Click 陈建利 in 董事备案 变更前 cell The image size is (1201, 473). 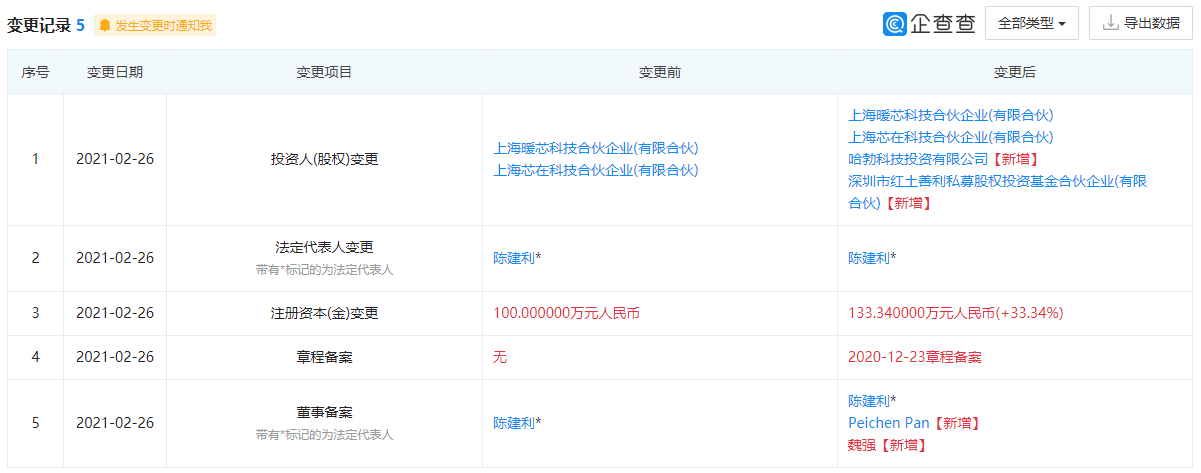click(x=514, y=423)
